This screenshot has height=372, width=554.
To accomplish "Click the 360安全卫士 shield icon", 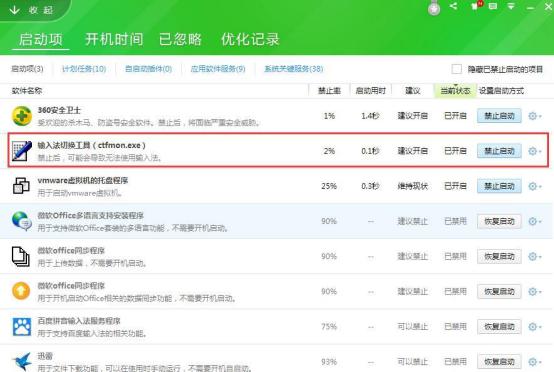I will coord(22,116).
